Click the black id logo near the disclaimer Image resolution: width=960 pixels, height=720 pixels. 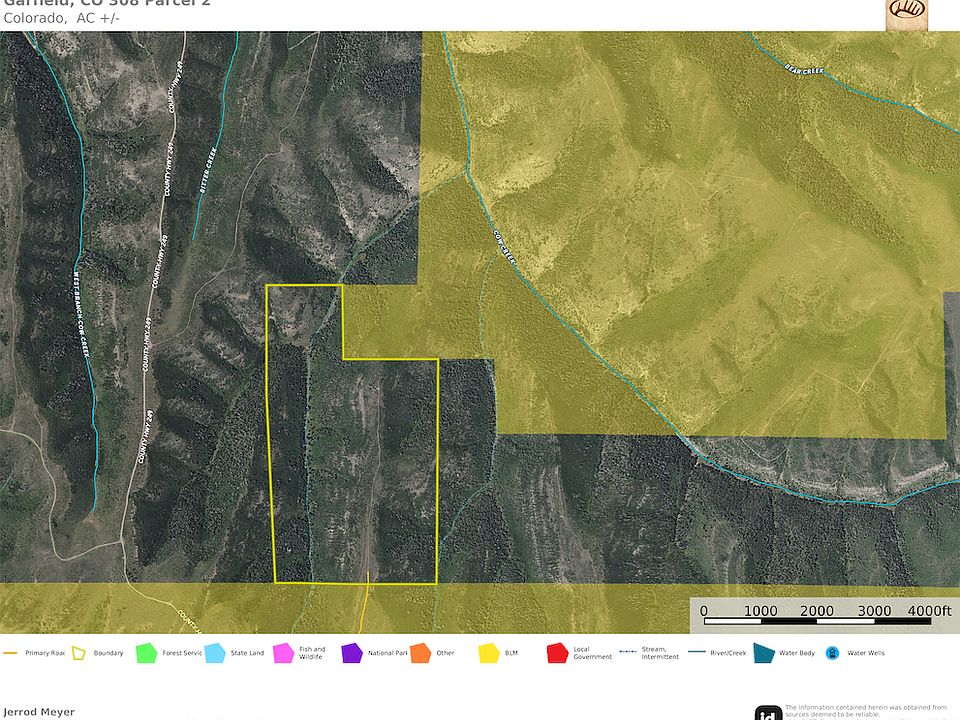tap(767, 713)
